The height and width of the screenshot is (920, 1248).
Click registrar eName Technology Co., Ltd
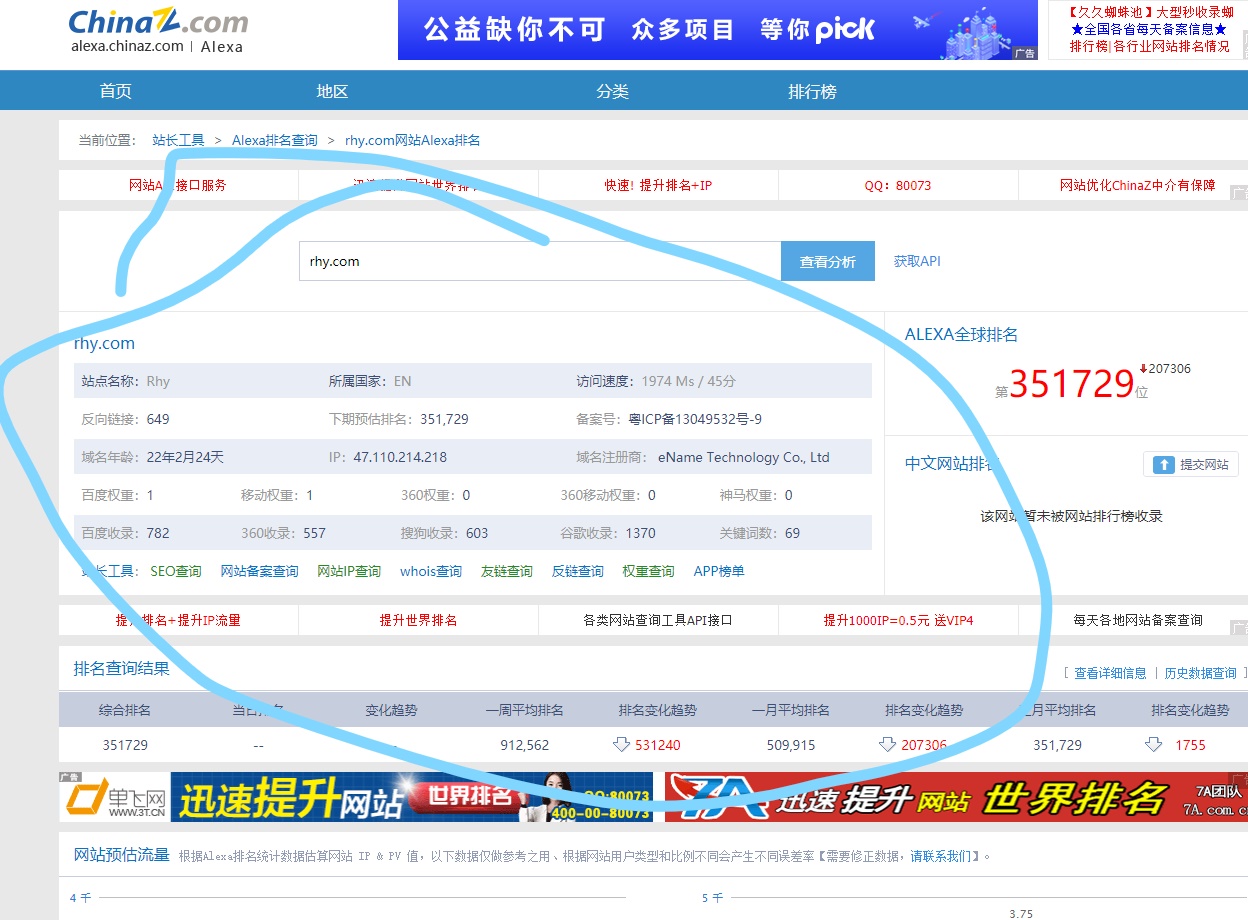pyautogui.click(x=744, y=457)
